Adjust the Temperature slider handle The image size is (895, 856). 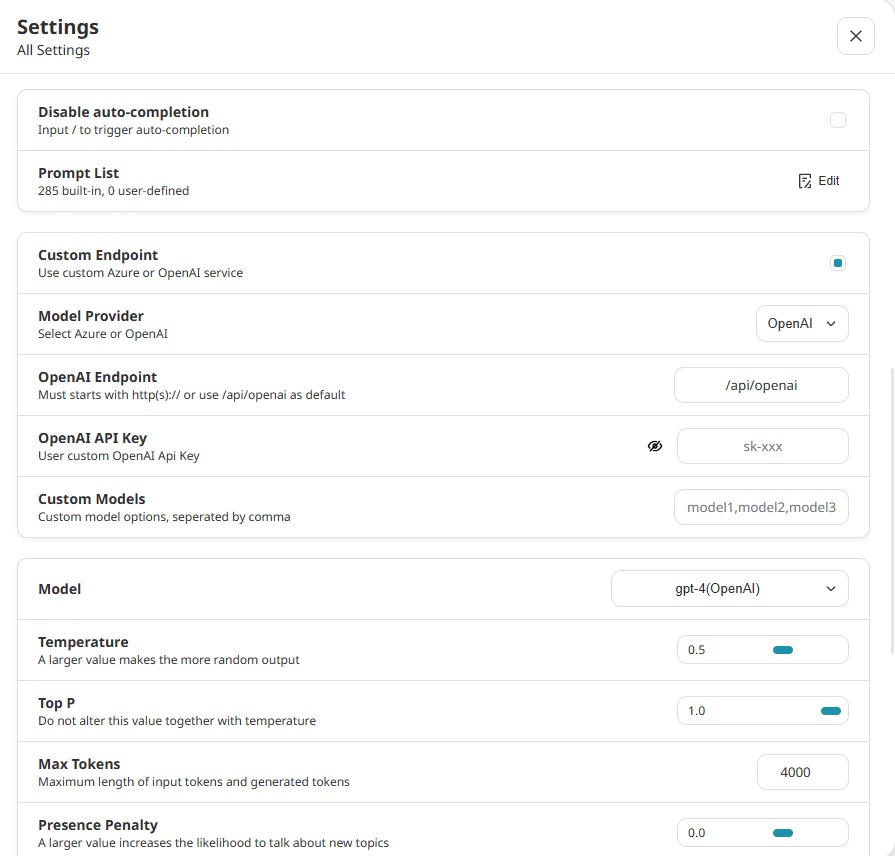click(783, 650)
